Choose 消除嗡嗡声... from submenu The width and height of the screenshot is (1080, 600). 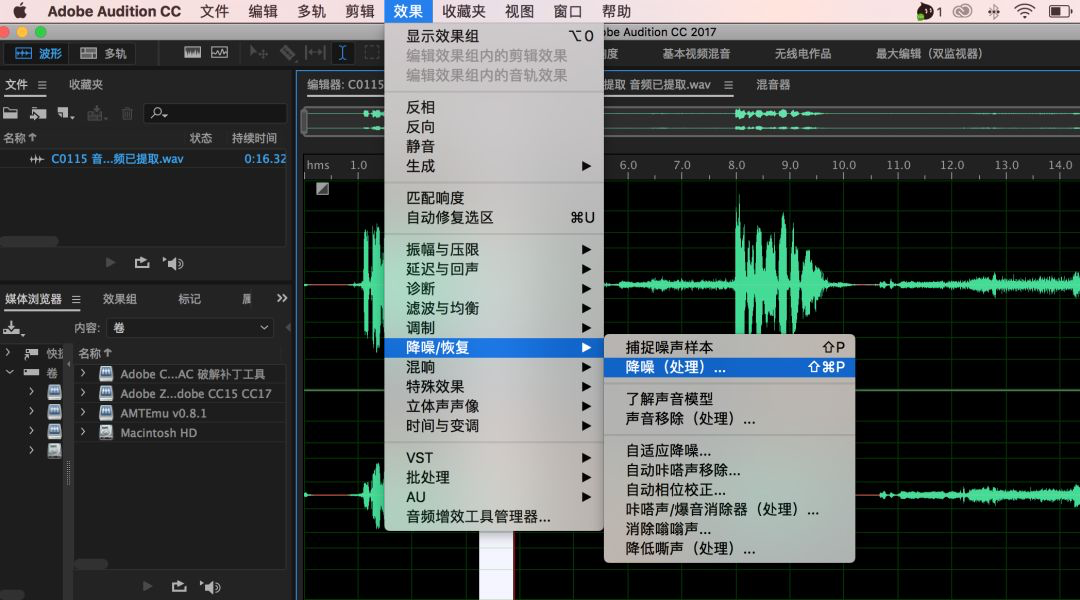tap(729, 529)
